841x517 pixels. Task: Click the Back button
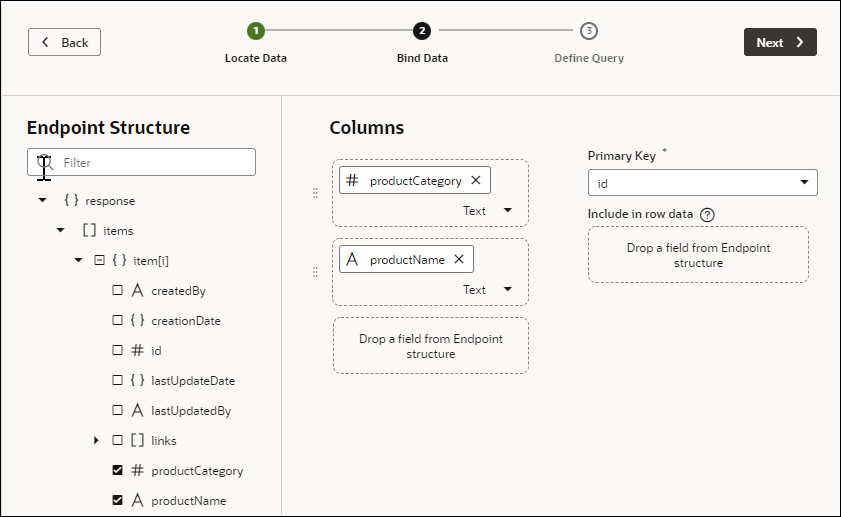pos(64,42)
